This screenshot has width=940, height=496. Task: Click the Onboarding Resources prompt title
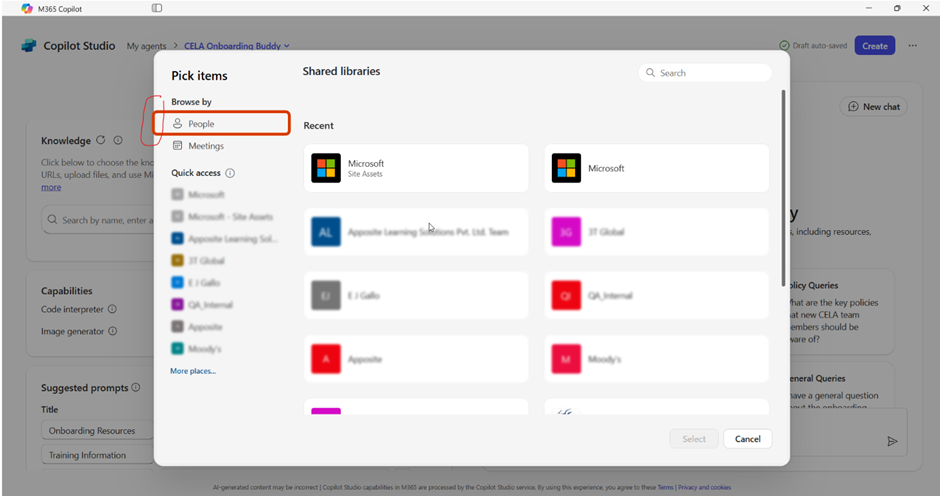point(97,431)
